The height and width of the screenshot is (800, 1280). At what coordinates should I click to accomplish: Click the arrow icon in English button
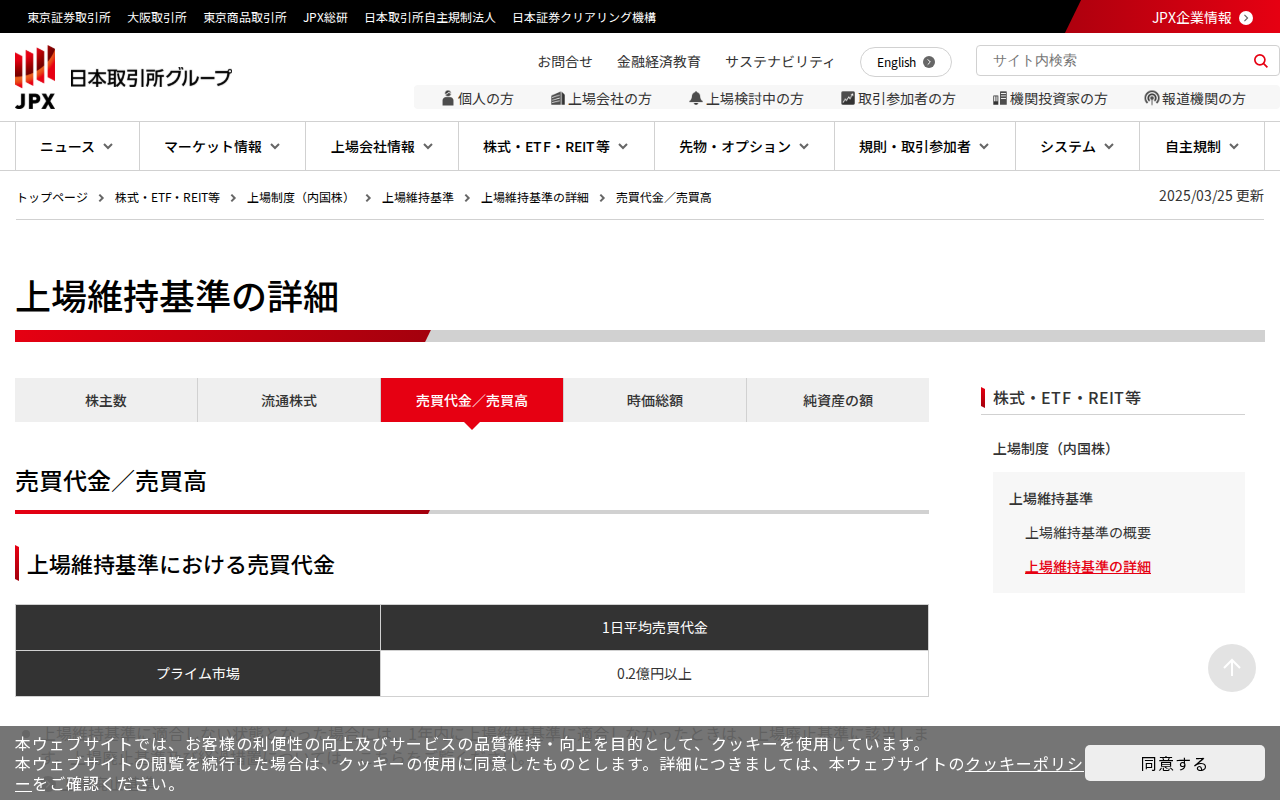pos(929,62)
